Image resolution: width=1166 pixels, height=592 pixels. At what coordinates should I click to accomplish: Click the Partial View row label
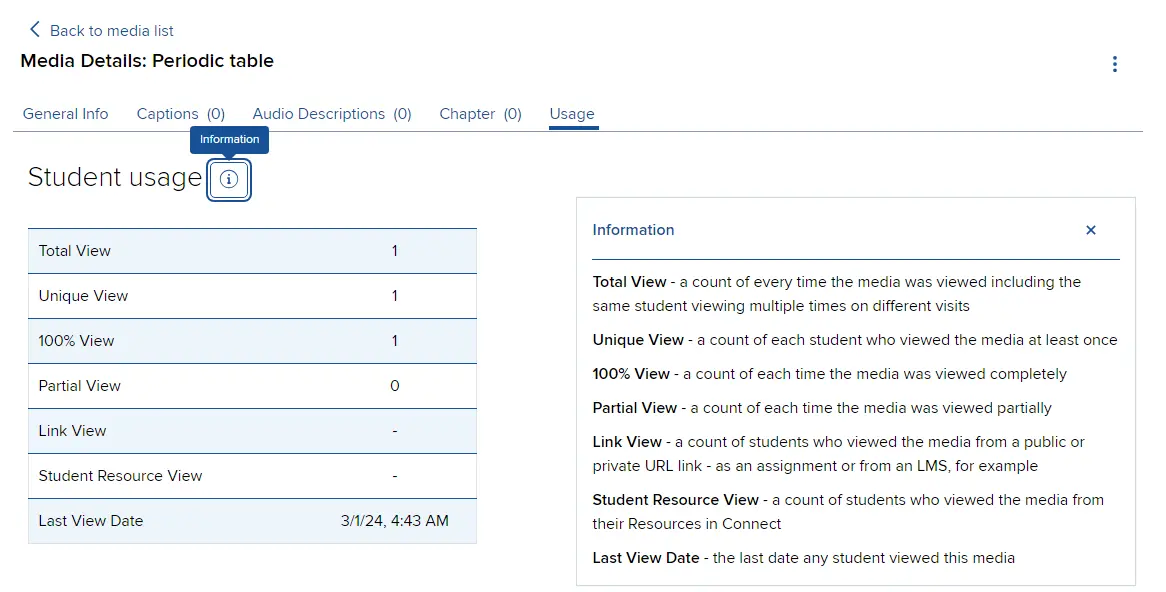click(x=80, y=386)
